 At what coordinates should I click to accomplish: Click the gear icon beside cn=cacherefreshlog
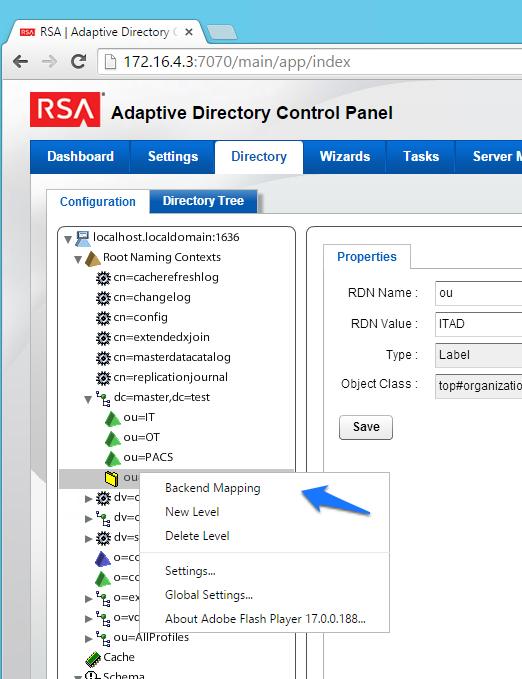(103, 278)
